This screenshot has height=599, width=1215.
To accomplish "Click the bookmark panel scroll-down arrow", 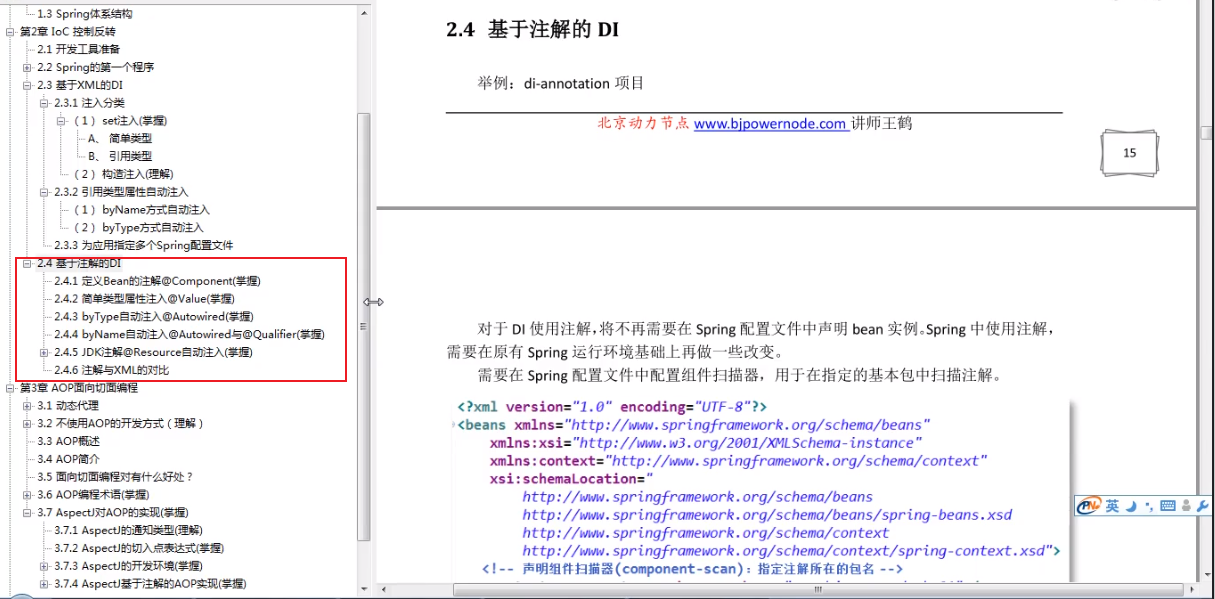I will 364,591.
